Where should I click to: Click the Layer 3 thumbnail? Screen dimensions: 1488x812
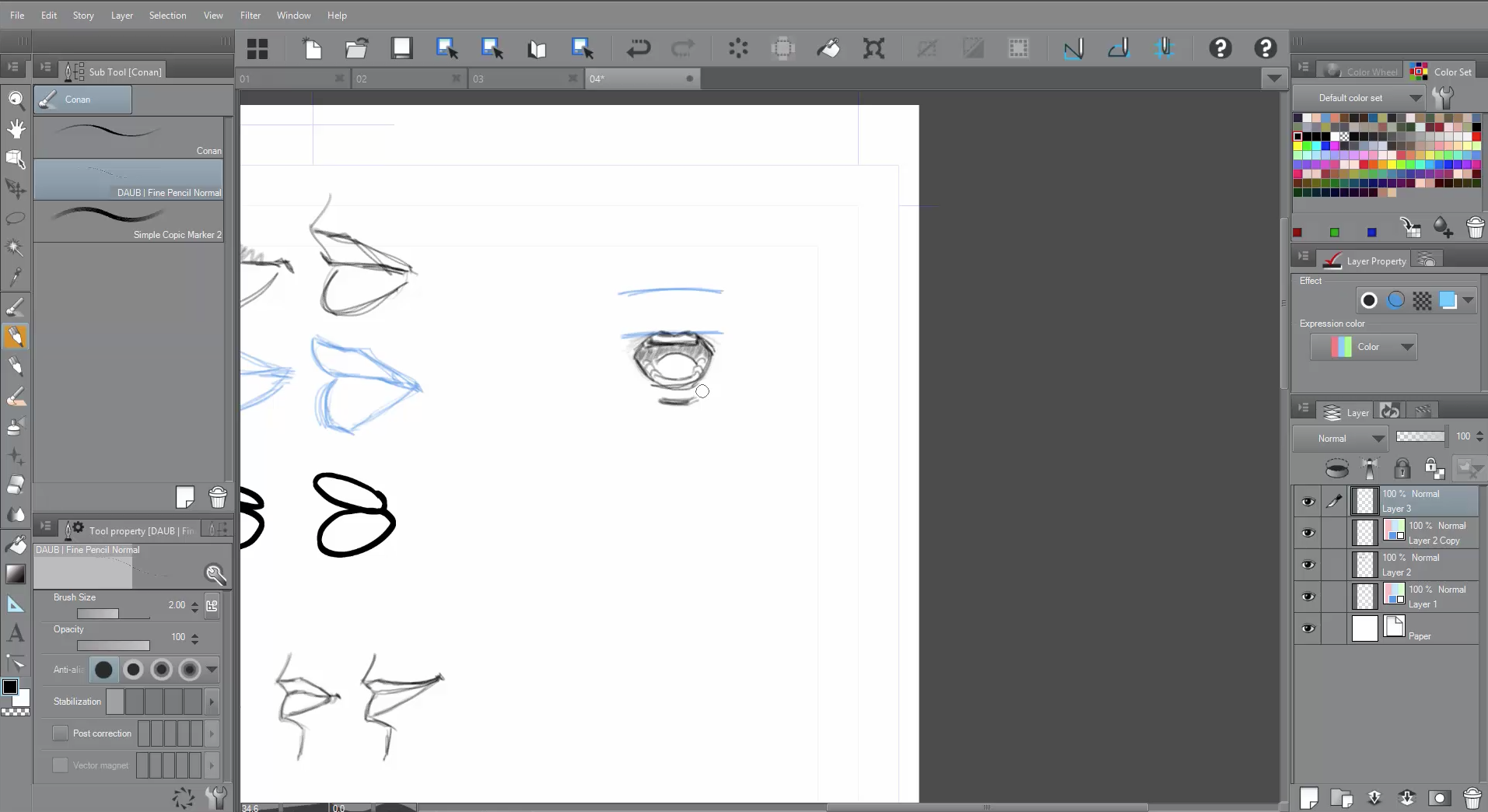[x=1365, y=502]
